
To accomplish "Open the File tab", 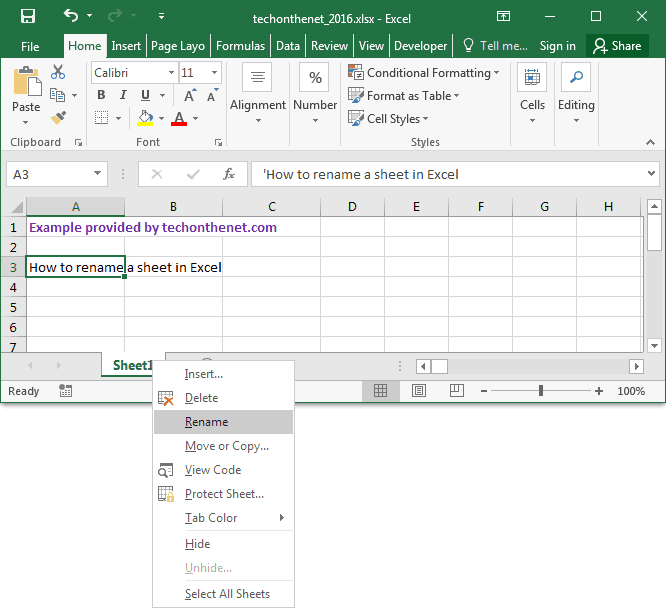I will point(30,46).
